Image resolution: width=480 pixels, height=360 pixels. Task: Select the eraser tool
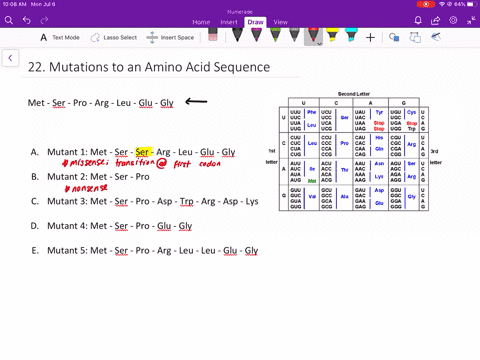[213, 34]
